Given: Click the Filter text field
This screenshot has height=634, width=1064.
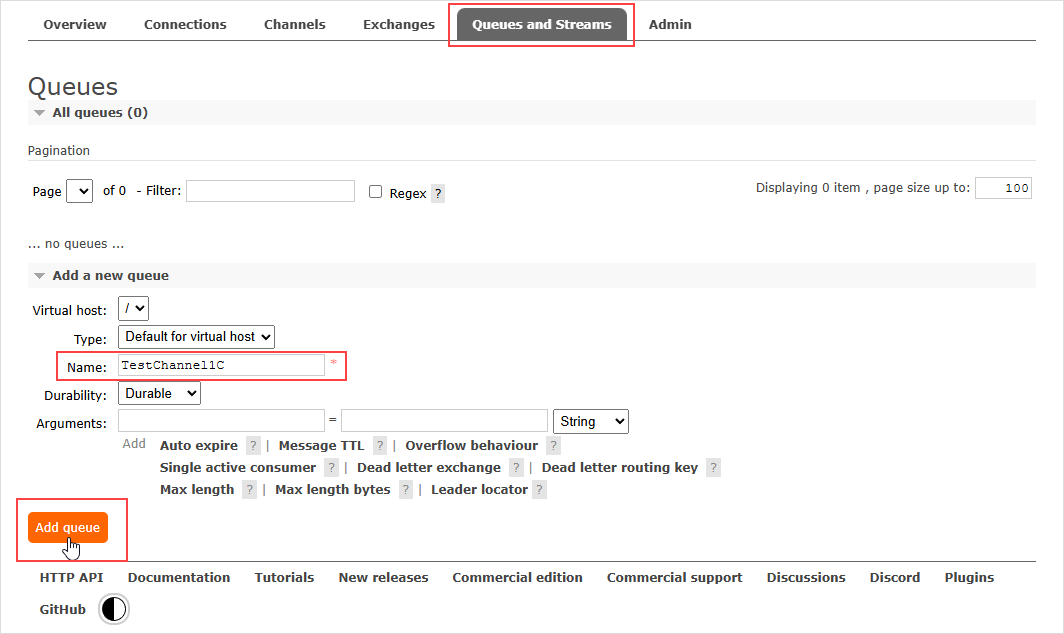Looking at the screenshot, I should coord(270,191).
